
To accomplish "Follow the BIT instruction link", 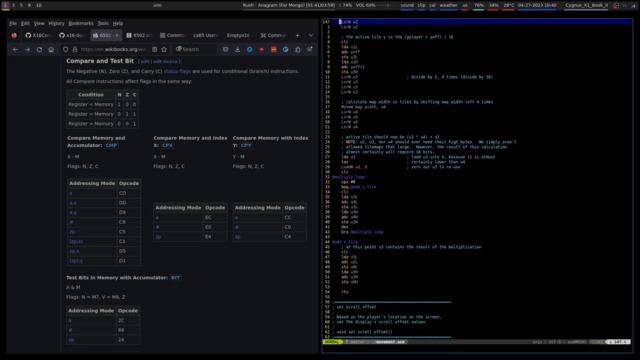I will coord(175,278).
